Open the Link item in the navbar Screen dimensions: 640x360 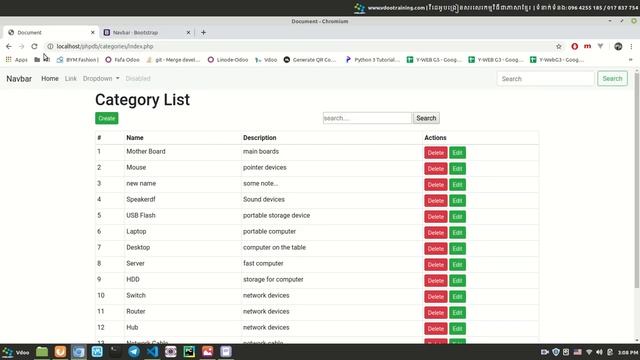tap(71, 78)
